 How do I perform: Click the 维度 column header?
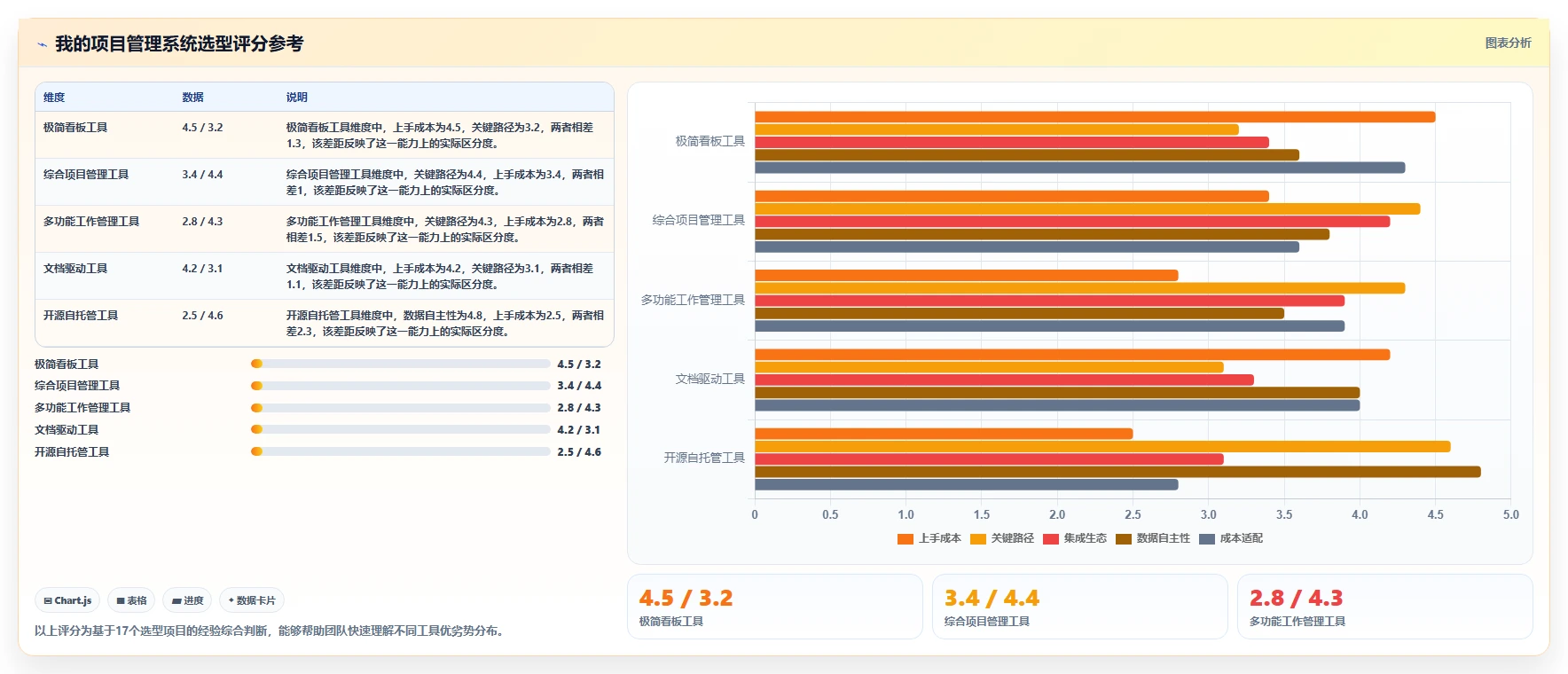point(54,98)
